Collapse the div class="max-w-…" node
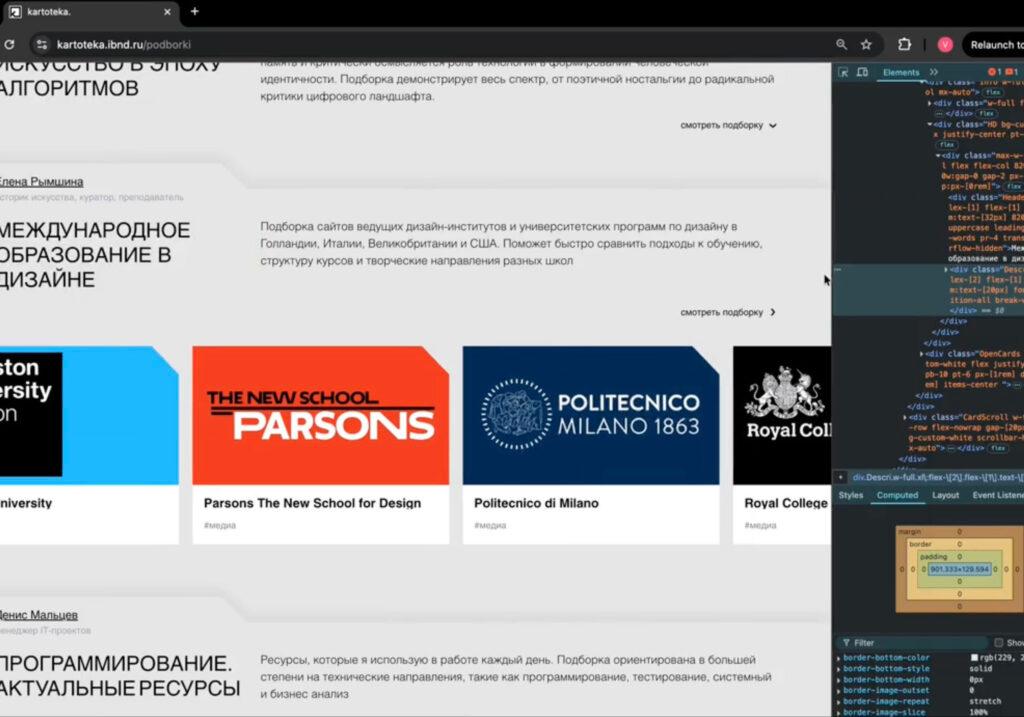This screenshot has height=717, width=1024. pyautogui.click(x=938, y=155)
